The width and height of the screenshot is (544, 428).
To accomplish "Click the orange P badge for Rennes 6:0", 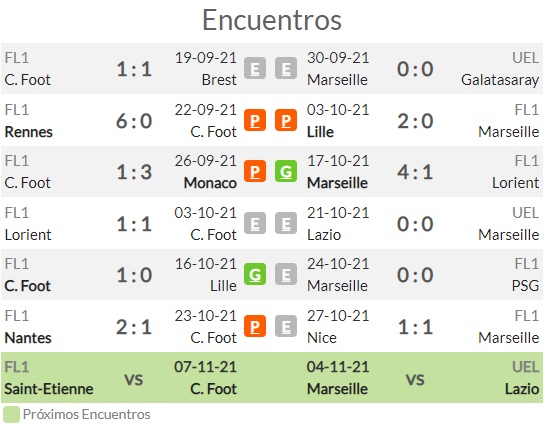I will coord(255,120).
